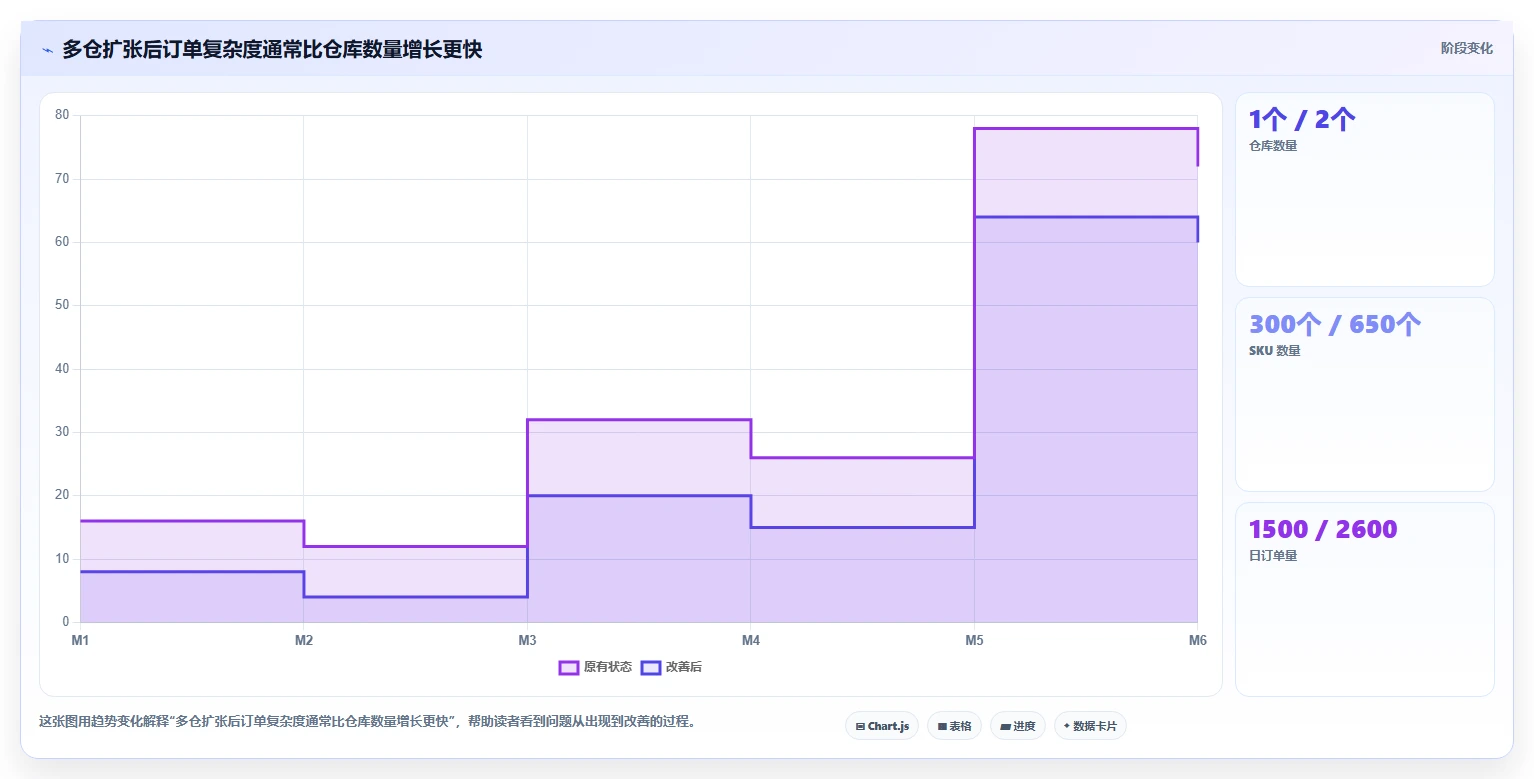Click the 1500 / 2600 value text
1534x779 pixels.
tap(1323, 529)
